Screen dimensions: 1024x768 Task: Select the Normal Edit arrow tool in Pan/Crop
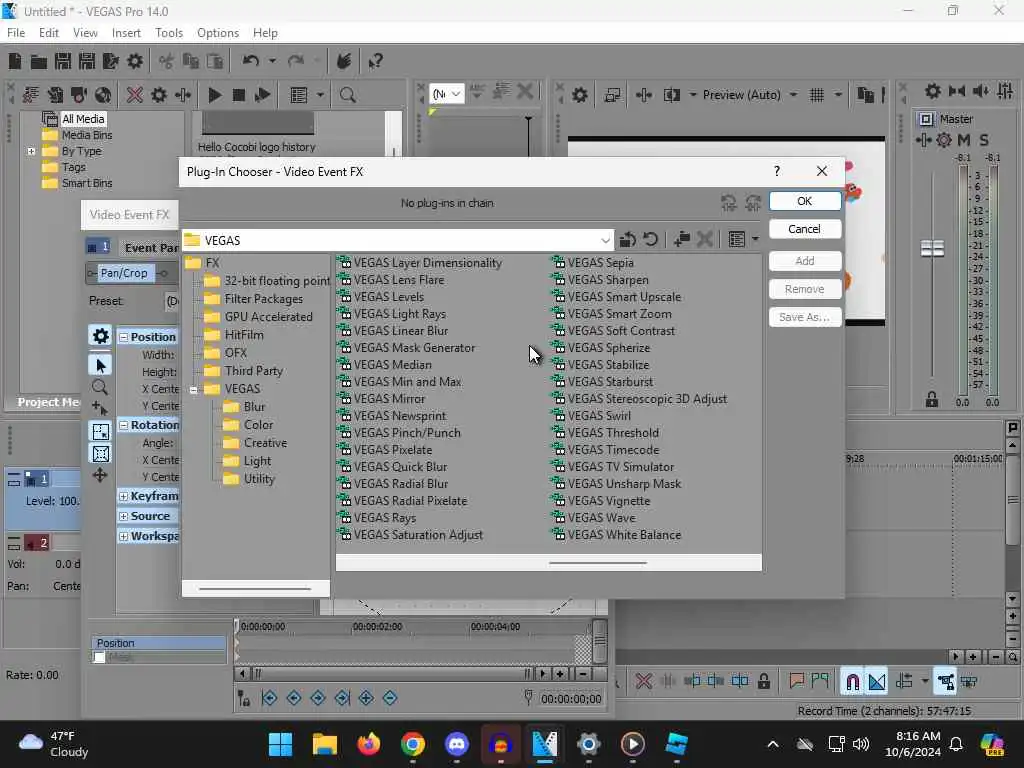pyautogui.click(x=101, y=365)
